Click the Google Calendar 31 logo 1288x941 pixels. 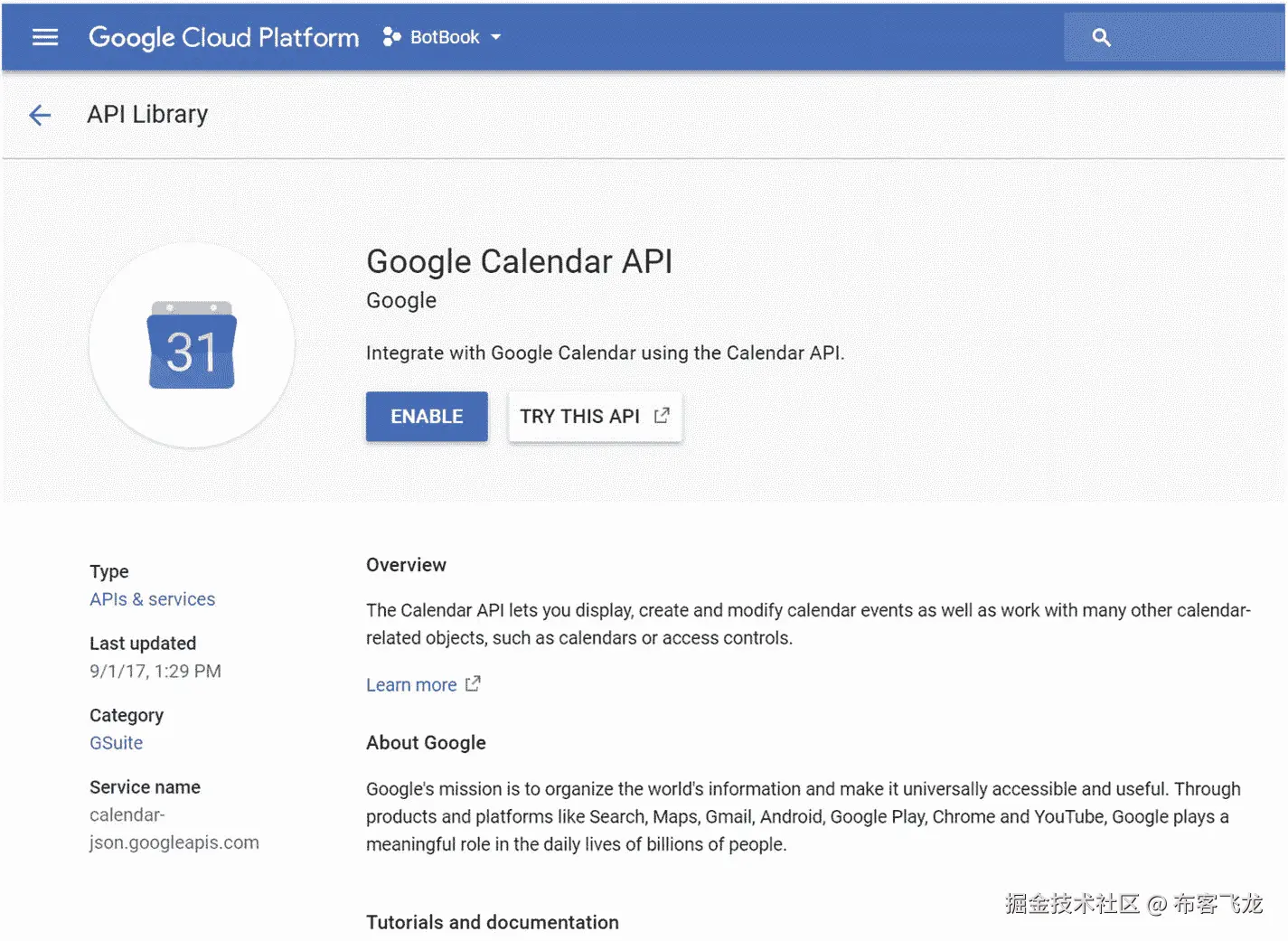pos(192,346)
